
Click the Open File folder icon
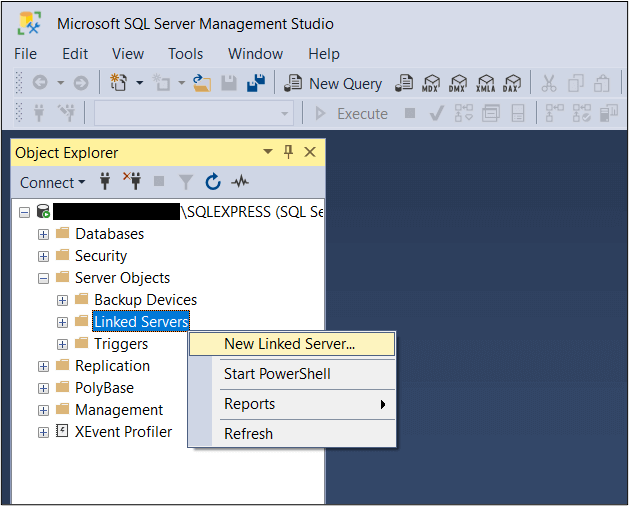point(202,84)
